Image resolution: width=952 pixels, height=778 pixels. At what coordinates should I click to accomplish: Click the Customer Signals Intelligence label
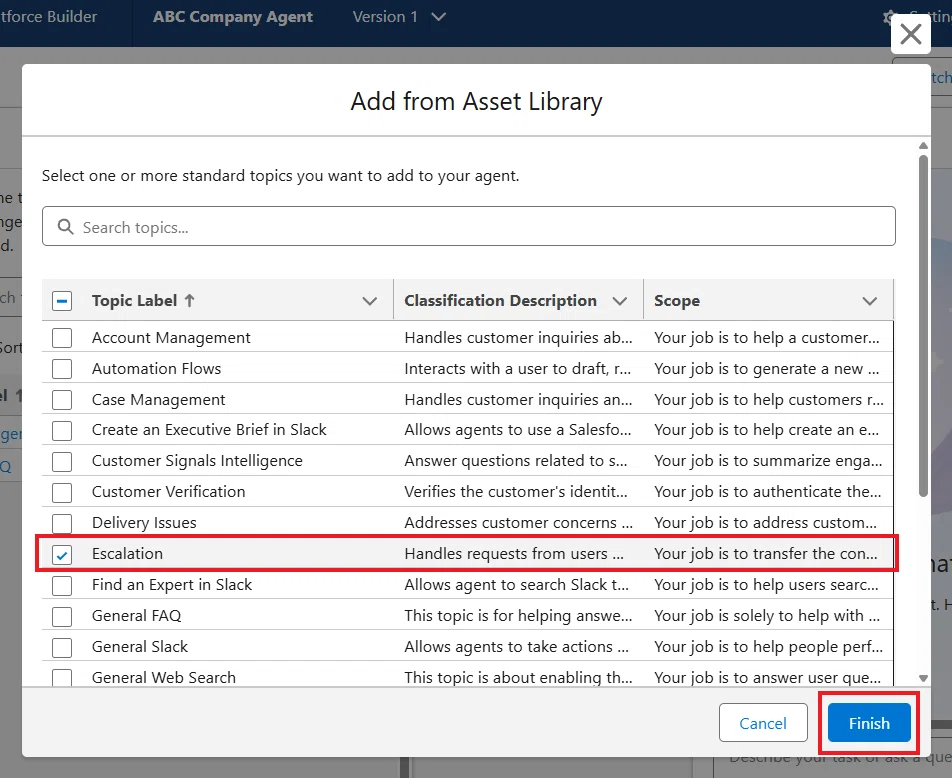pyautogui.click(x=197, y=461)
